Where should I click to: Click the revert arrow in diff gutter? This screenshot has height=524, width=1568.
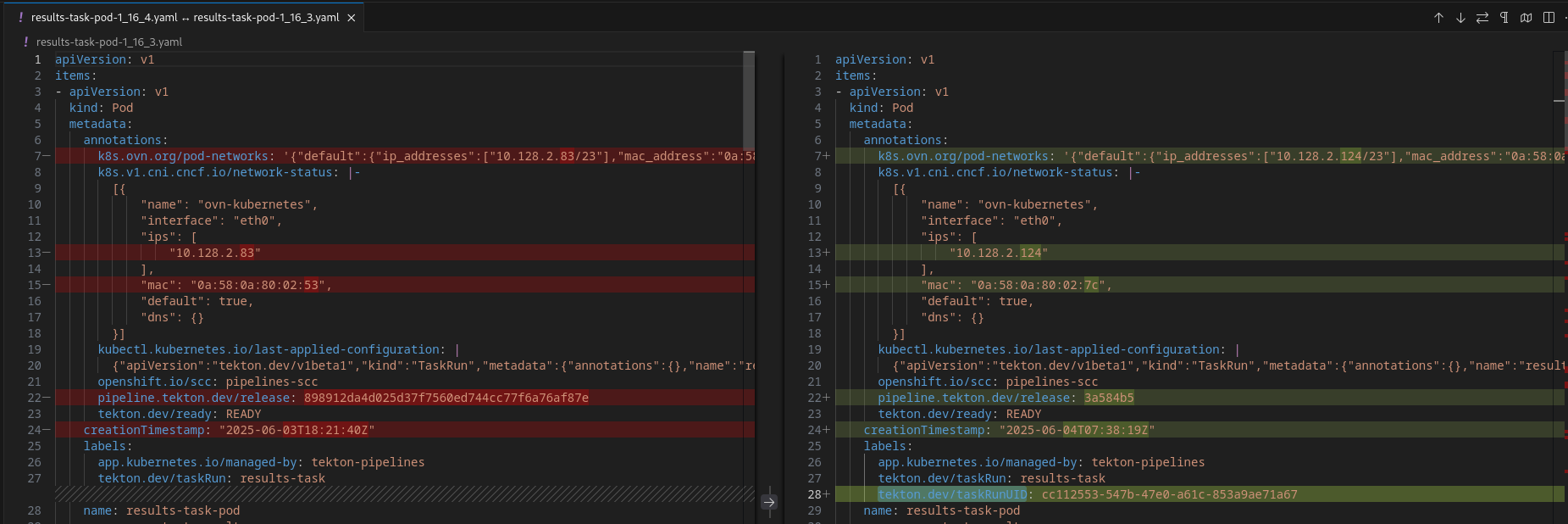pos(768,502)
